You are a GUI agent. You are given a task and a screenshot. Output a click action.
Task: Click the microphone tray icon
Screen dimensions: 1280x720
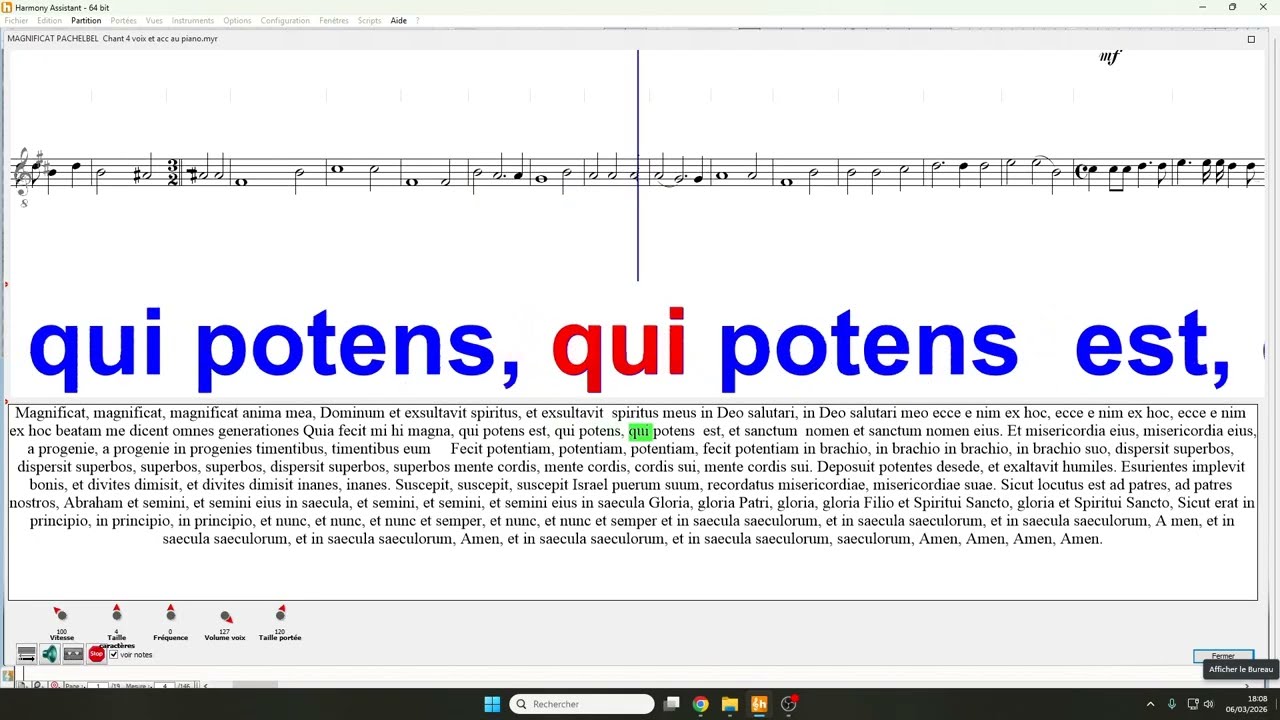pyautogui.click(x=1172, y=704)
